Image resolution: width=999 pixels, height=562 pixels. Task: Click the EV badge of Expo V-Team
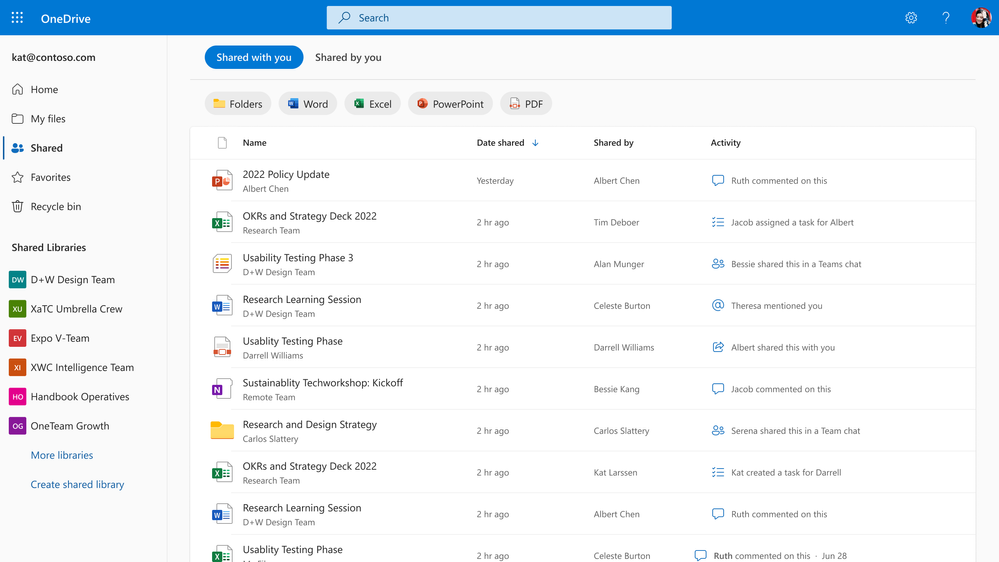point(17,338)
